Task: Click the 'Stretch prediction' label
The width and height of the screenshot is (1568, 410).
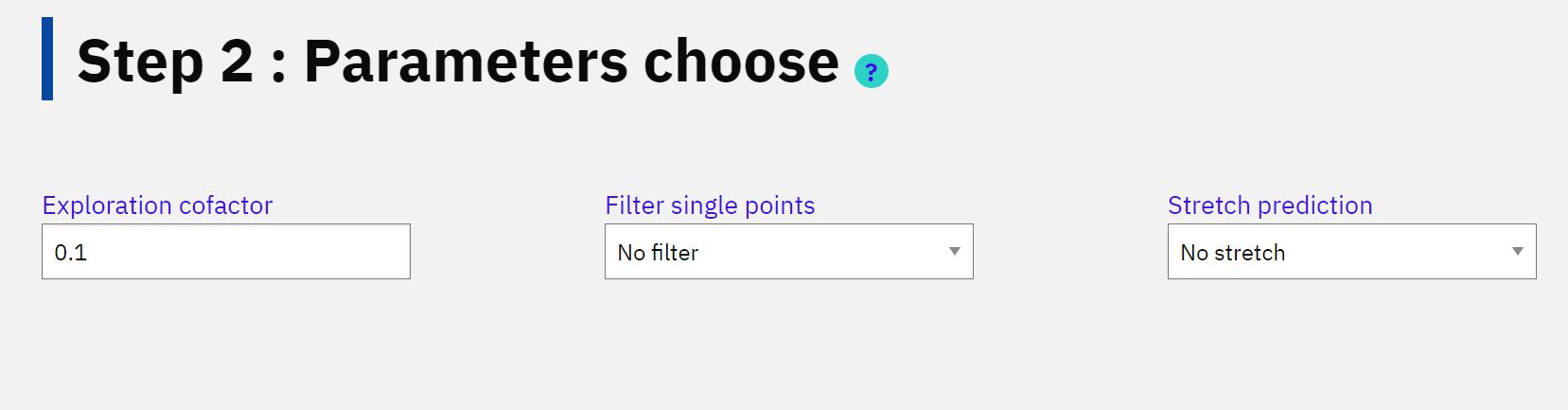Action: pos(1270,205)
